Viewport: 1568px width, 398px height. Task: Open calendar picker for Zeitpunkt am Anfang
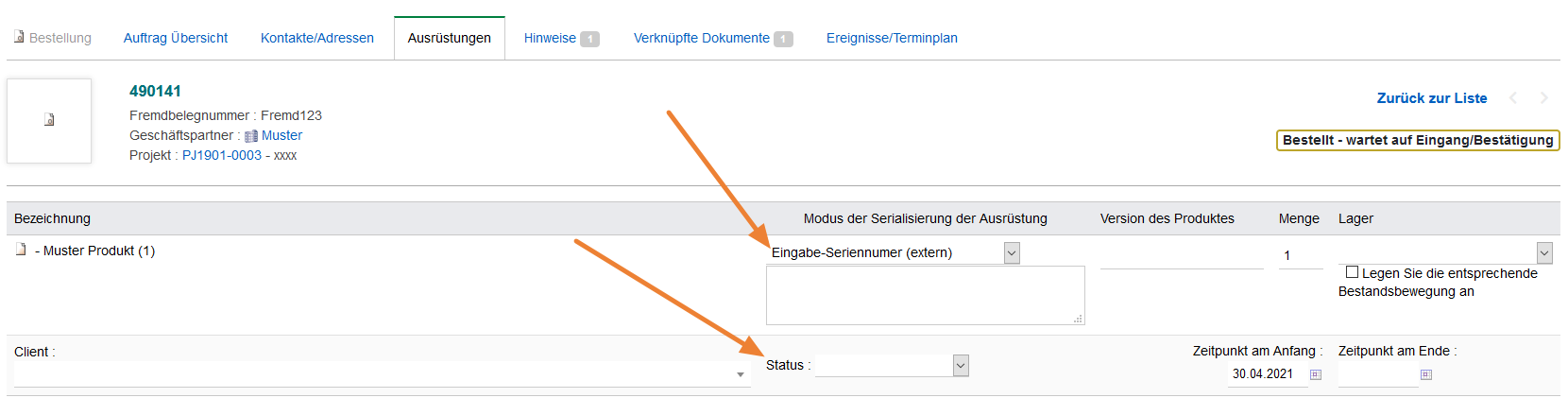pos(1316,374)
